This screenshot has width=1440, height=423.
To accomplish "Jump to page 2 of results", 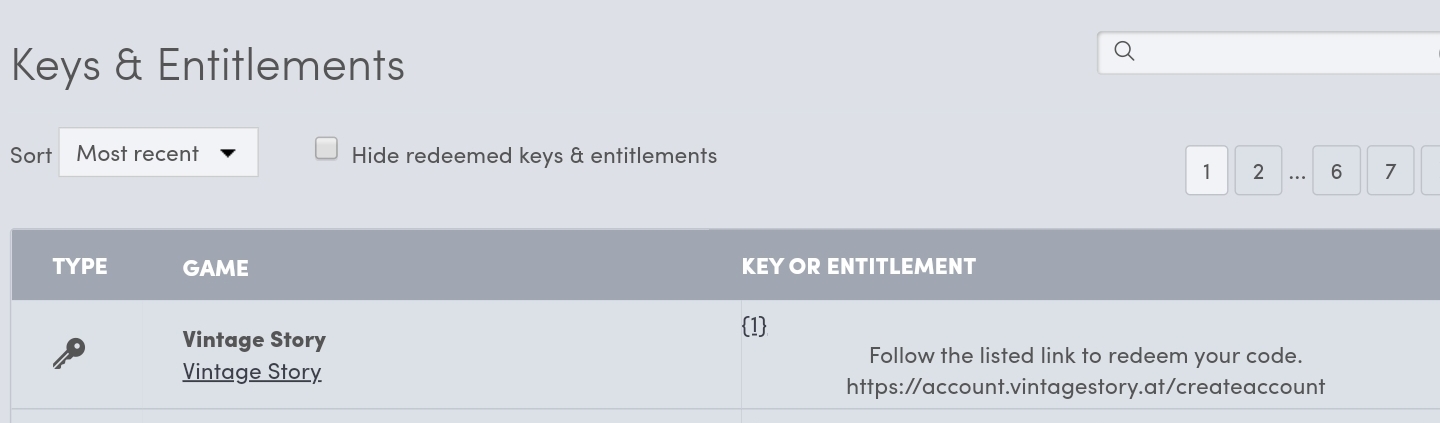I will [1258, 171].
